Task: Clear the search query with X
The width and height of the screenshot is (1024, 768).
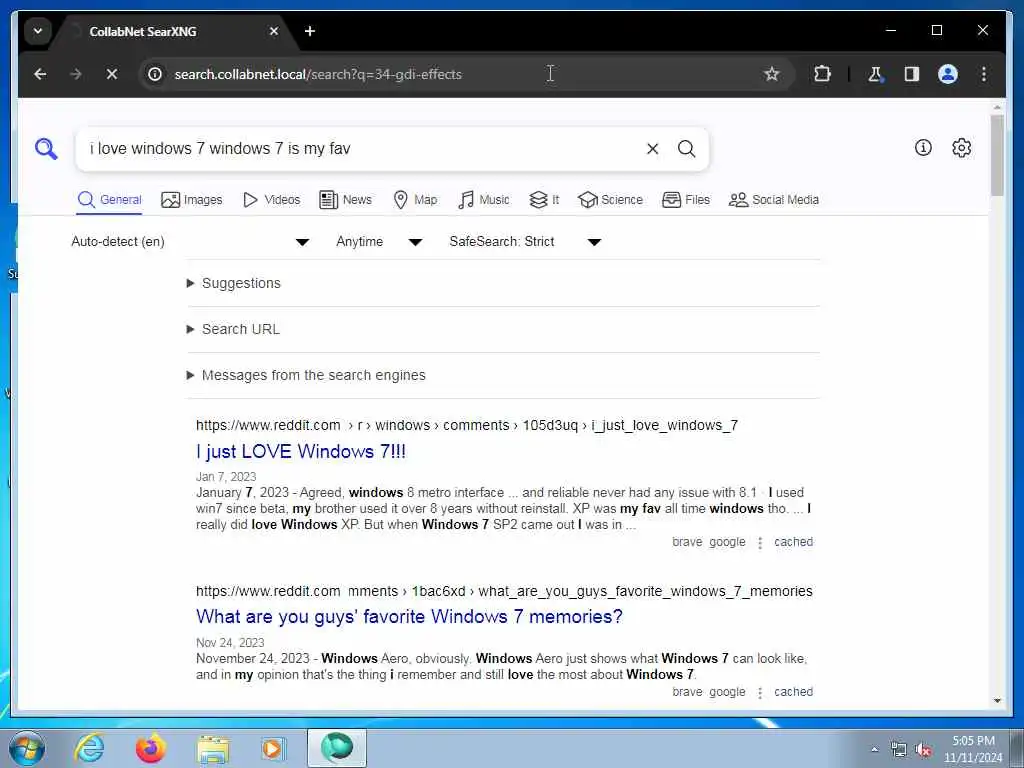Action: click(652, 149)
